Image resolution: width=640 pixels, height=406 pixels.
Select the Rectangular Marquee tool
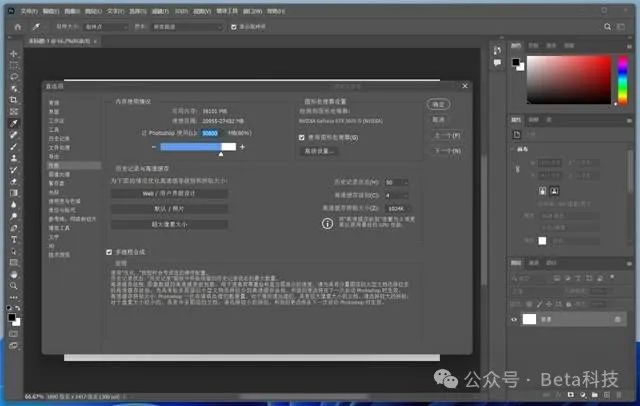(x=13, y=65)
